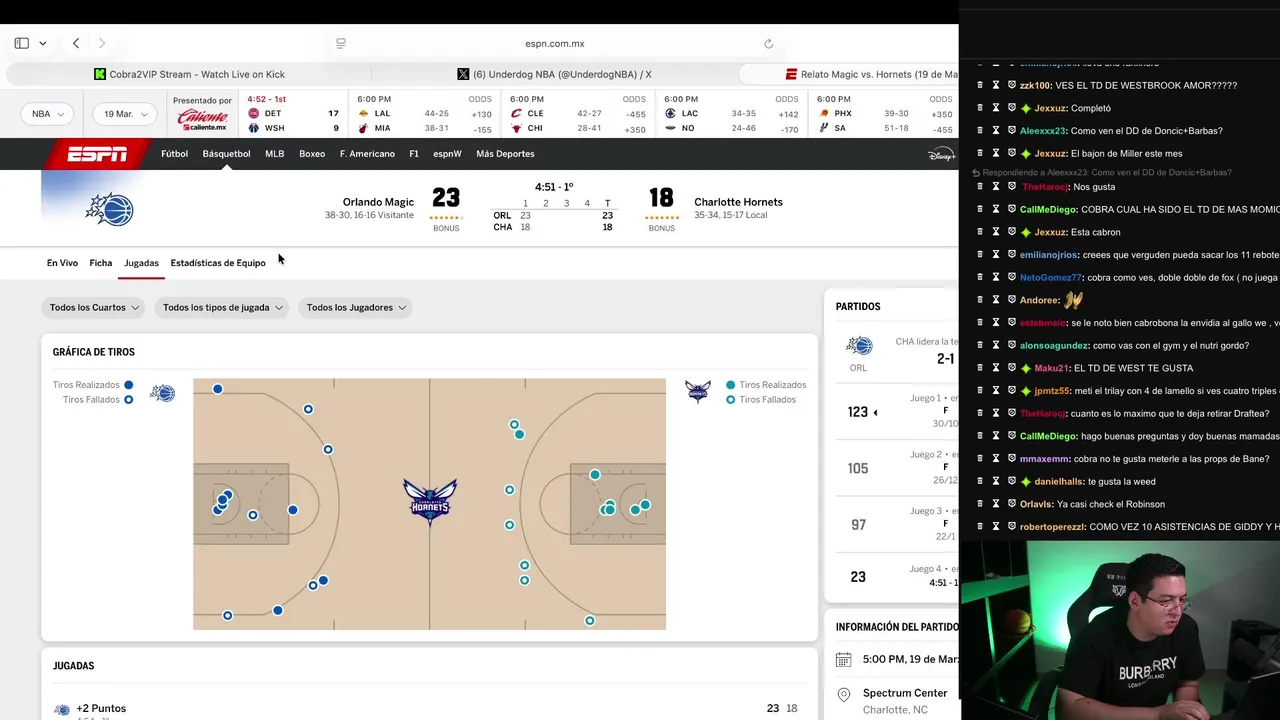Screen dimensions: 1280x720
Task: Delete NetoGomez77's message with trash icon
Action: pos(980,277)
